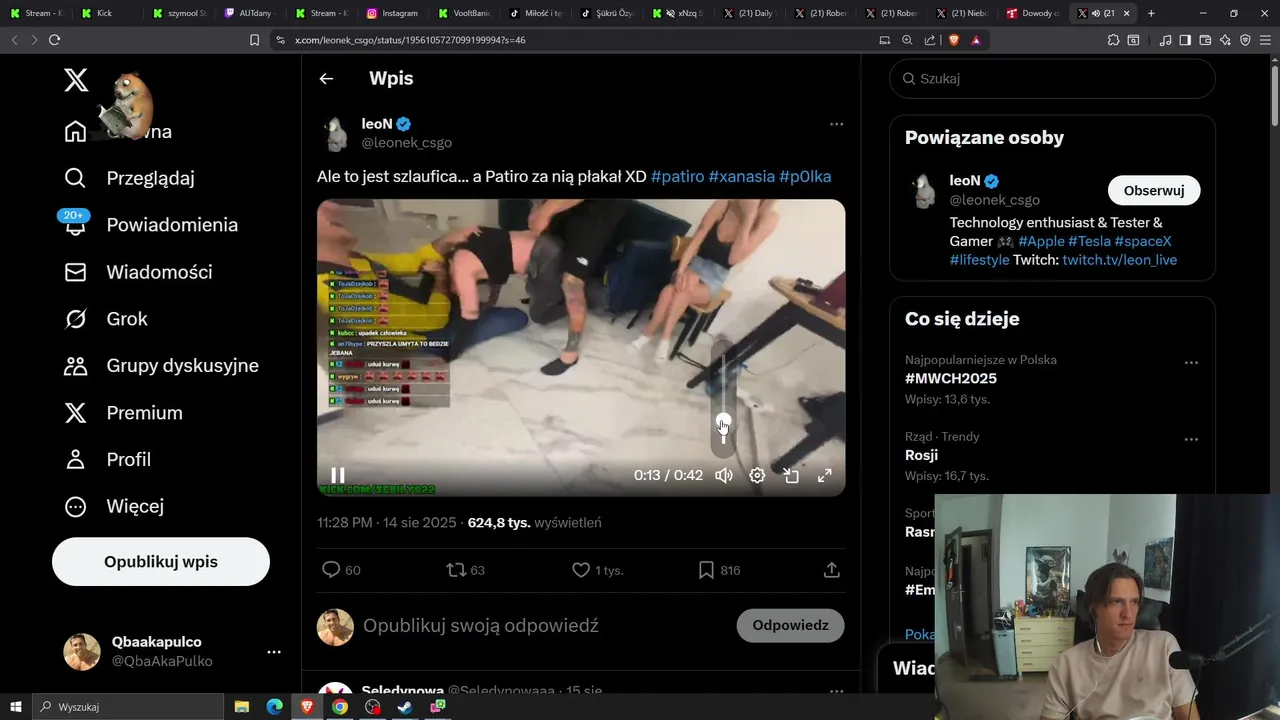
Task: Adjust the video volume slider handle
Action: (724, 422)
